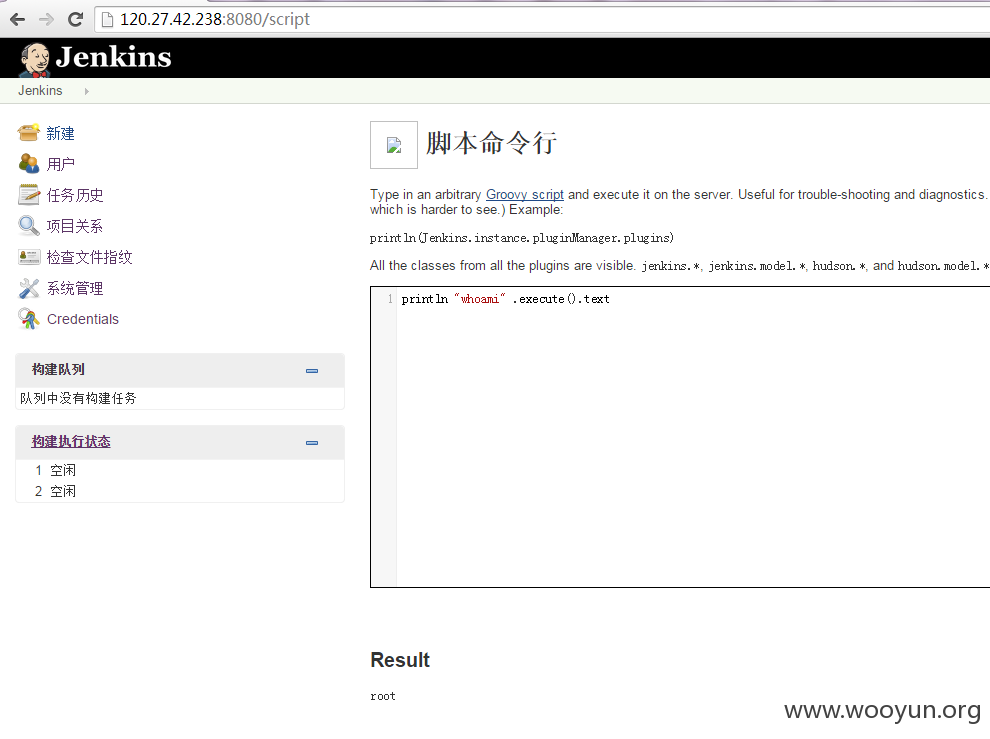The height and width of the screenshot is (739, 990).
Task: Open the 检查文件指纹 link
Action: [90, 257]
